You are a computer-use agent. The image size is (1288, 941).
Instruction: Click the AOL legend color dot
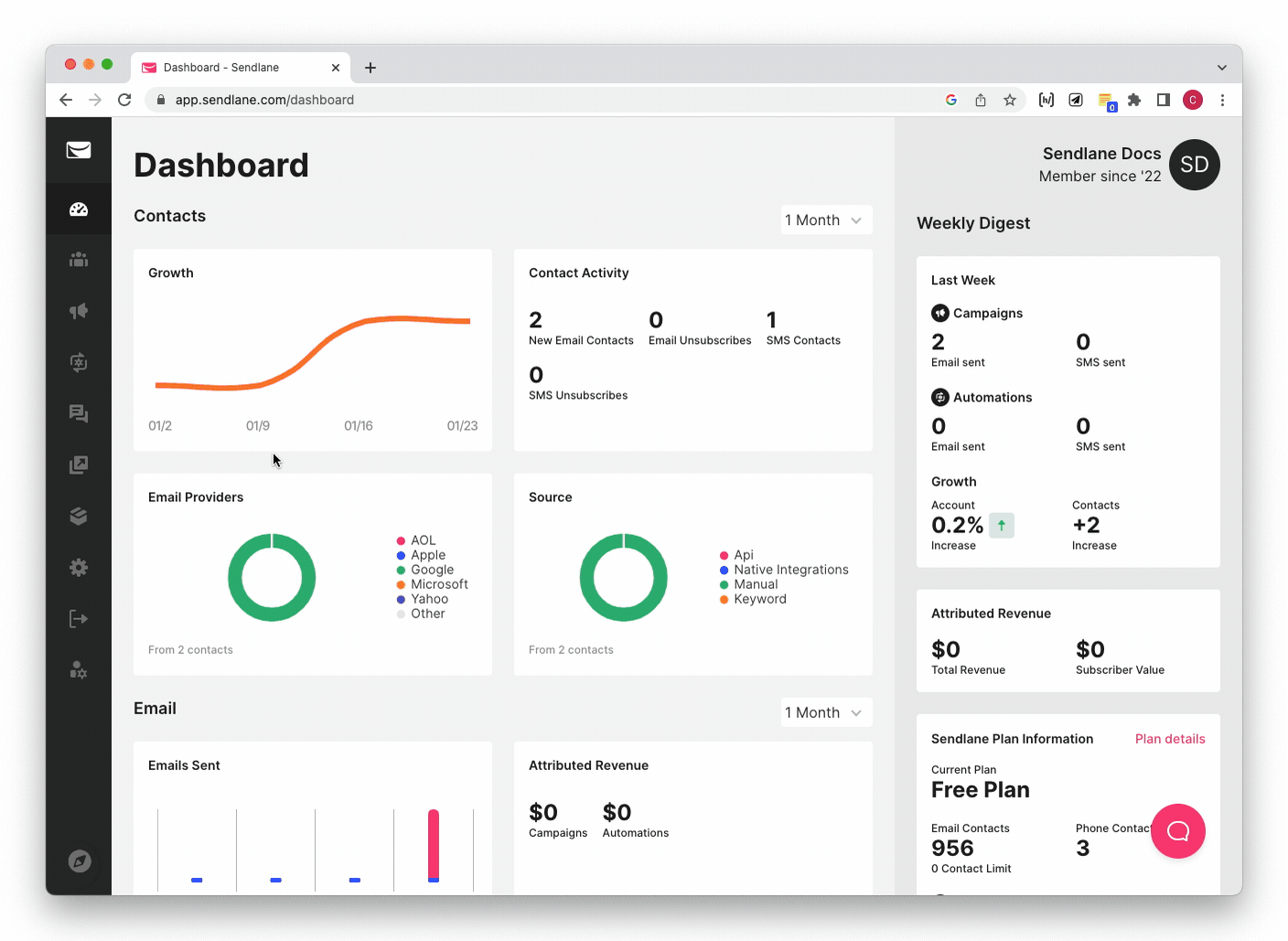pyautogui.click(x=401, y=540)
